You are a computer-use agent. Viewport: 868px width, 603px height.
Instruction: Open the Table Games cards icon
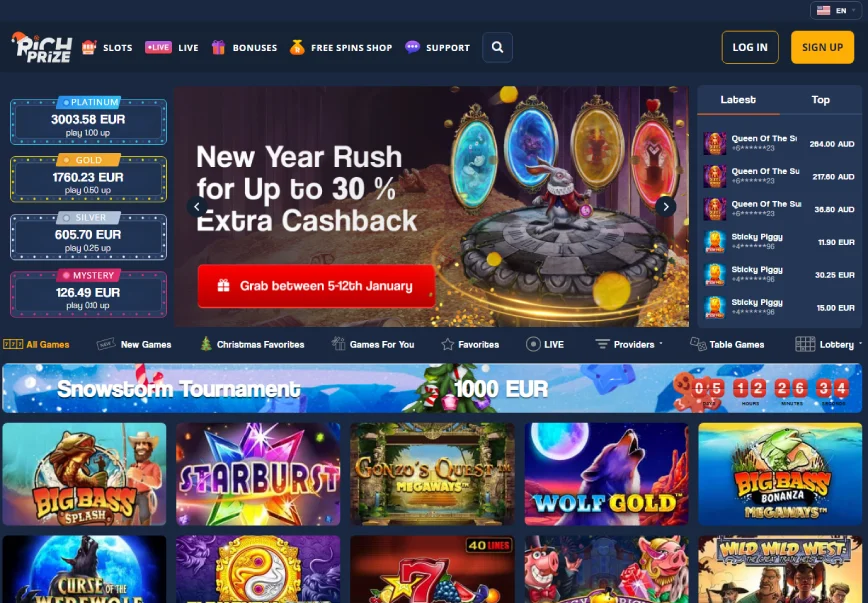point(698,344)
